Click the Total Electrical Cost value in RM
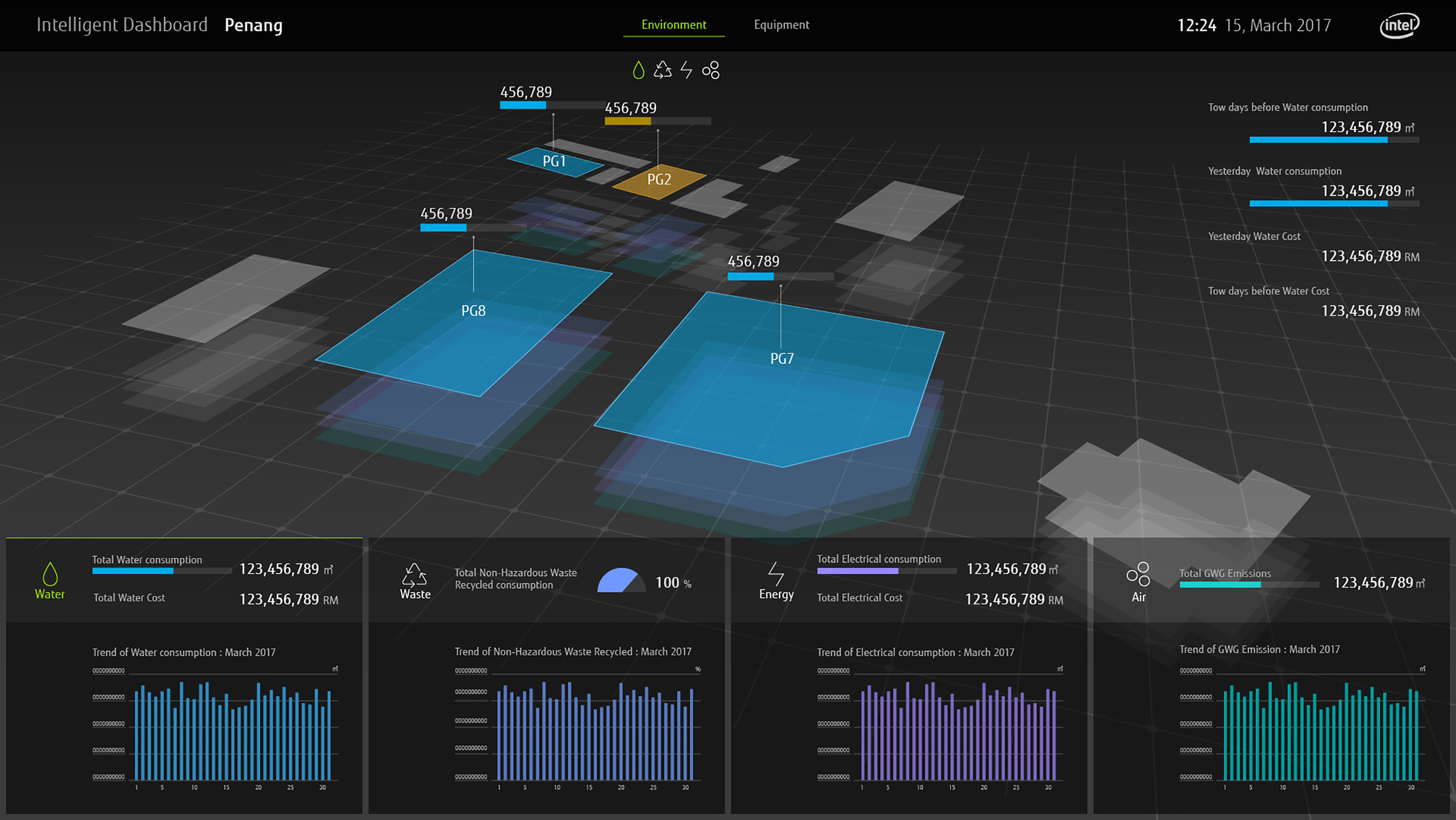 [1013, 600]
